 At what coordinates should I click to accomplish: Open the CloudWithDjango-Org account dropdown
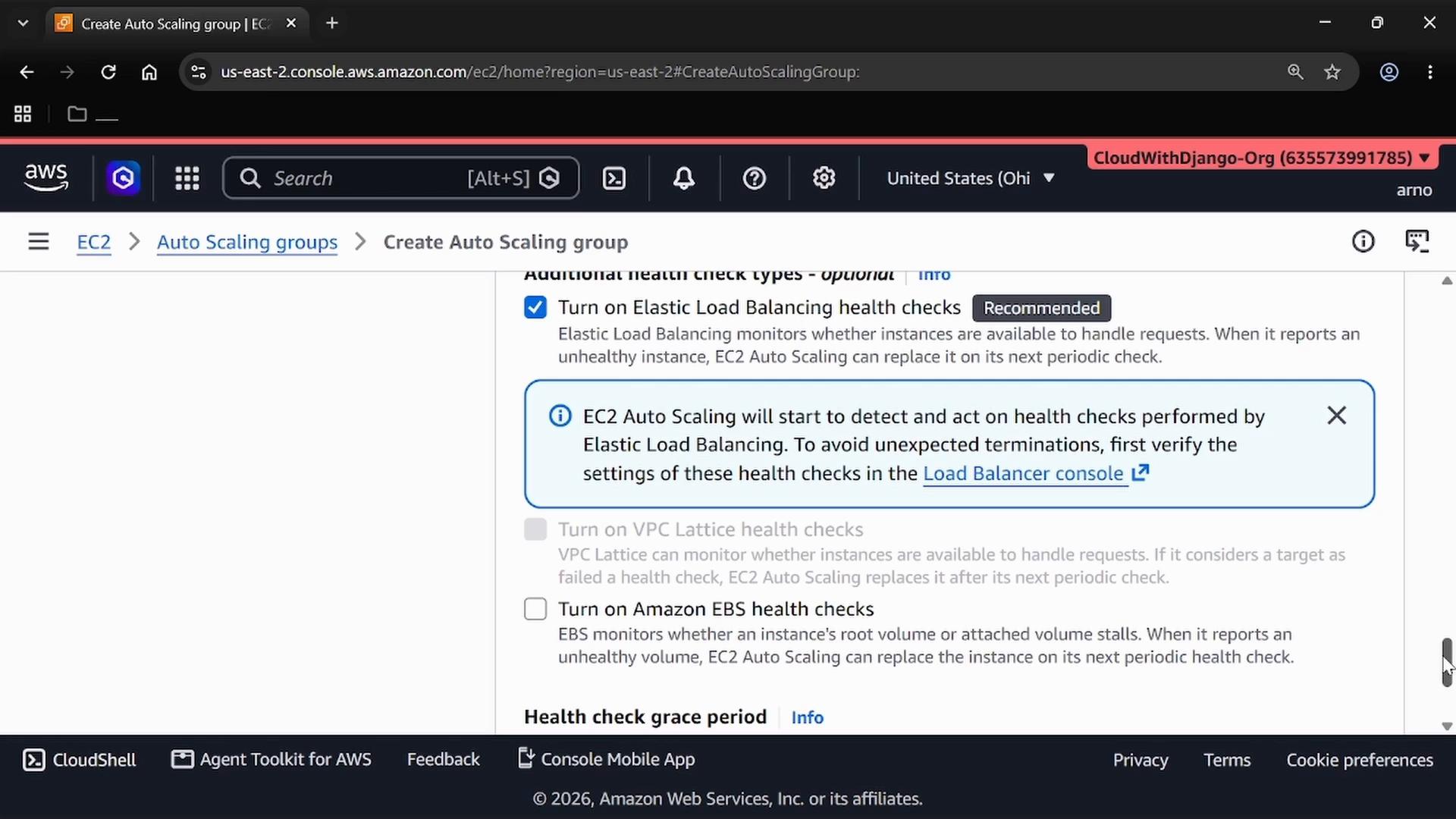click(1262, 158)
